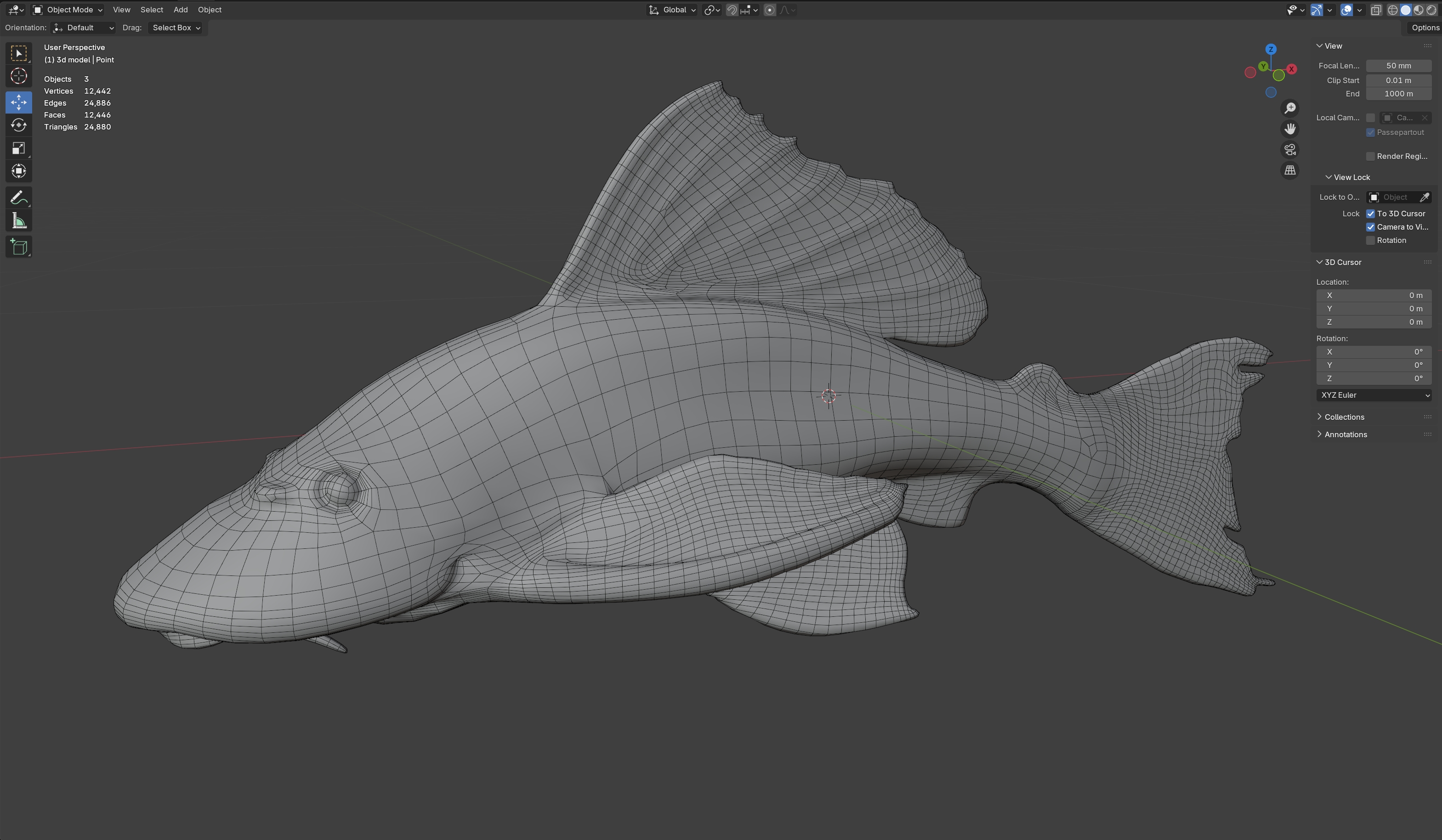Select the Add Cube tool
Viewport: 1442px width, 840px height.
[x=19, y=247]
